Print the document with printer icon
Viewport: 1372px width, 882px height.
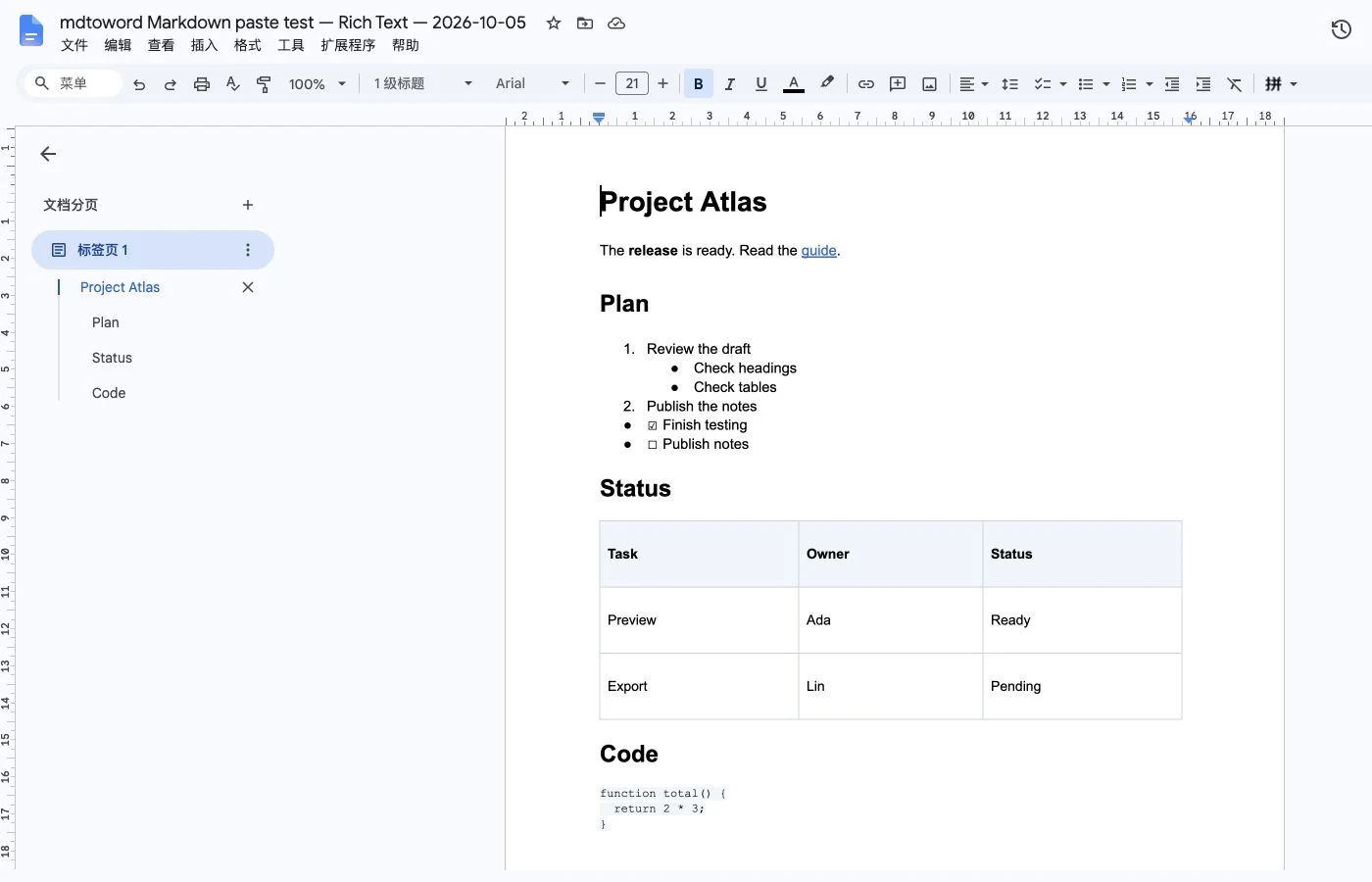click(202, 84)
